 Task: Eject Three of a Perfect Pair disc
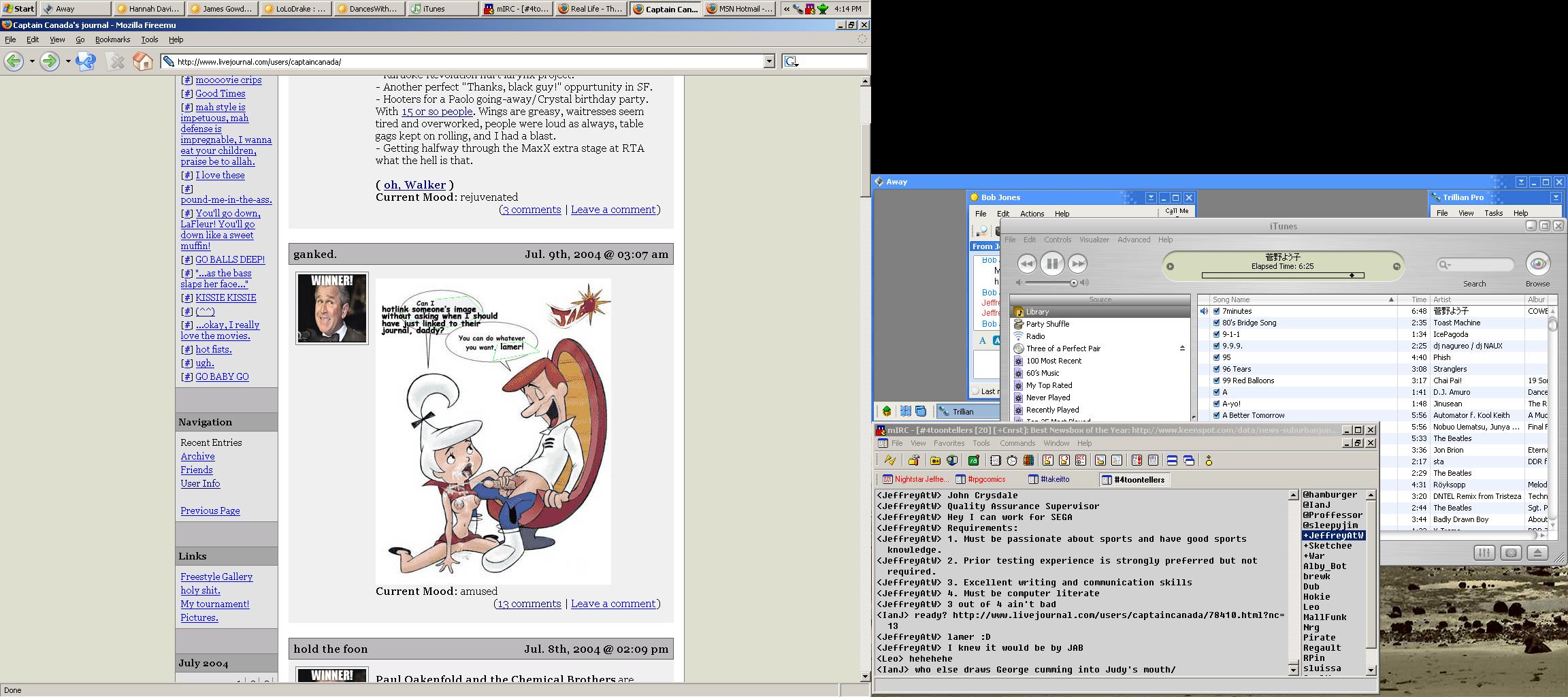1182,348
